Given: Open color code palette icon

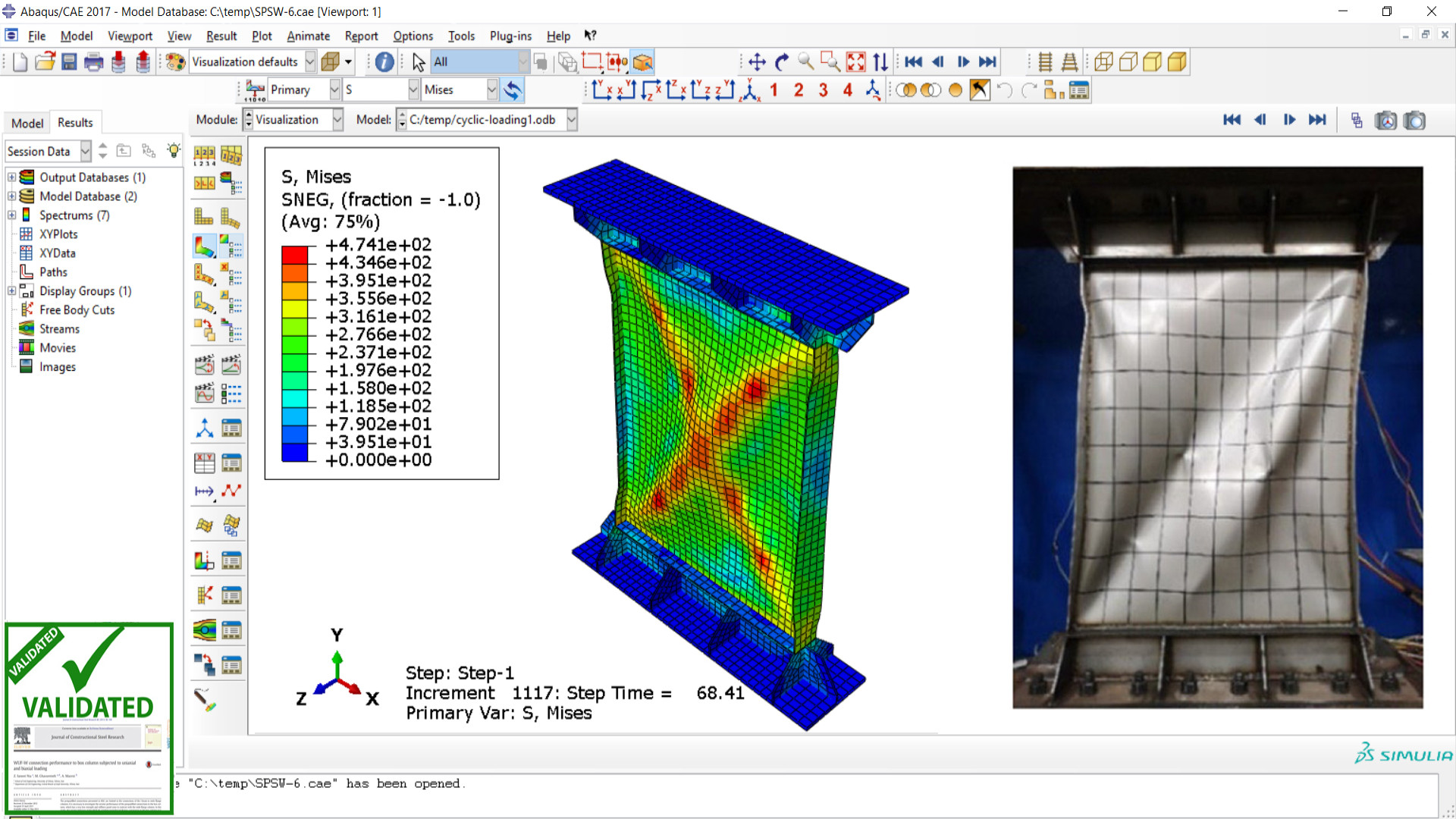Looking at the screenshot, I should coord(175,62).
